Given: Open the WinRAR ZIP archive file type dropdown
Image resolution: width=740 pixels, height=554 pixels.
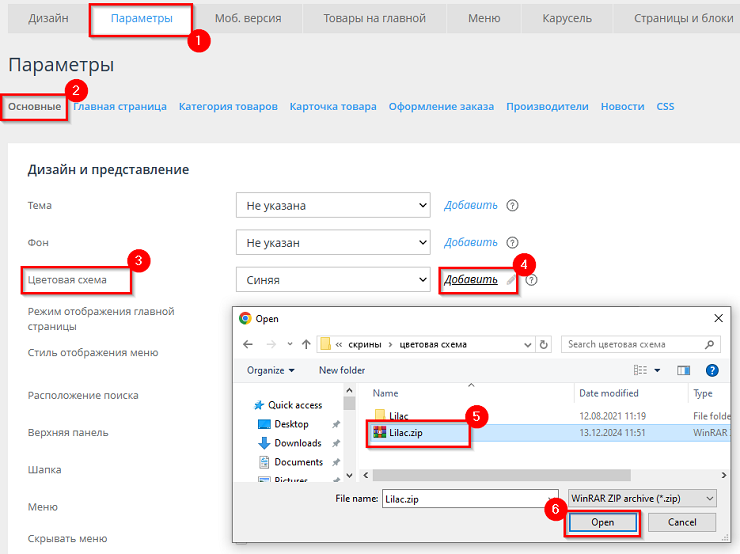Looking at the screenshot, I should (x=641, y=498).
